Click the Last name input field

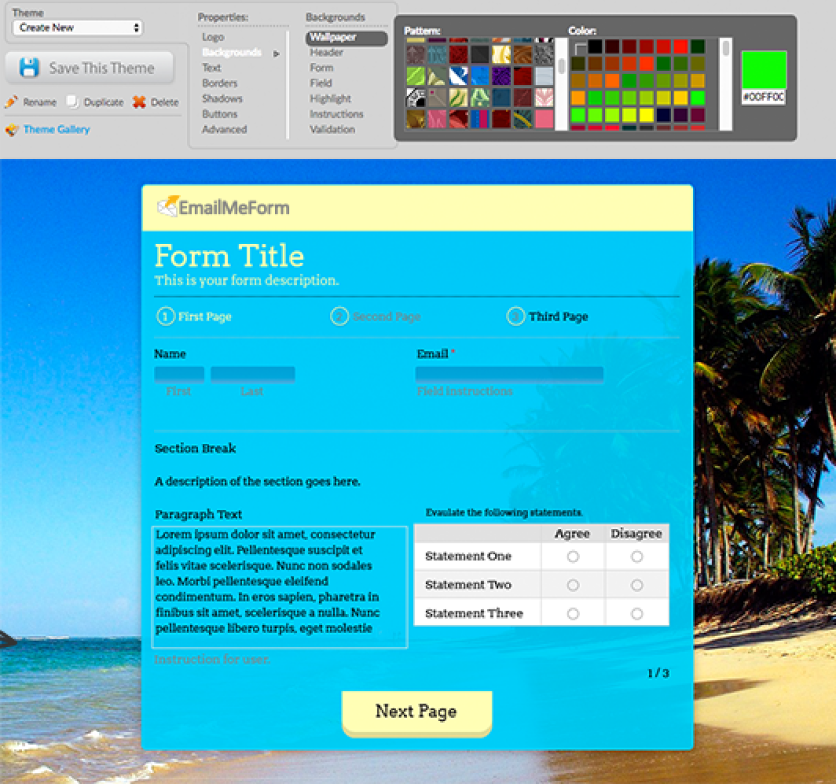click(x=253, y=374)
